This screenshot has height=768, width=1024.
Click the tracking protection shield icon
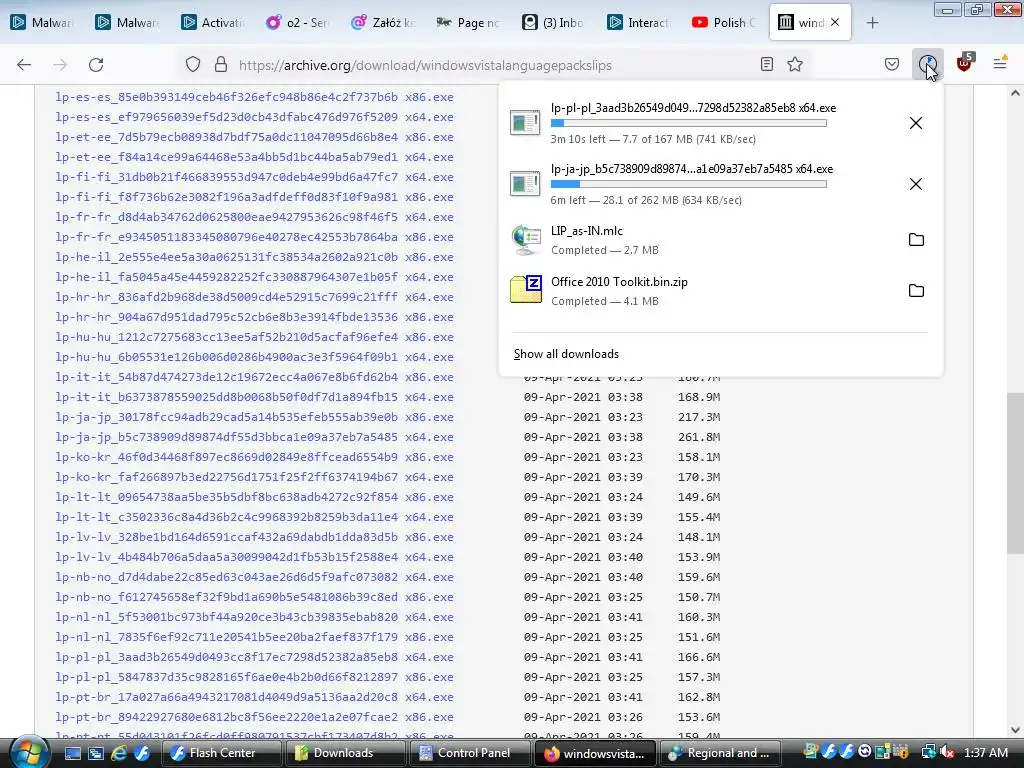(193, 64)
